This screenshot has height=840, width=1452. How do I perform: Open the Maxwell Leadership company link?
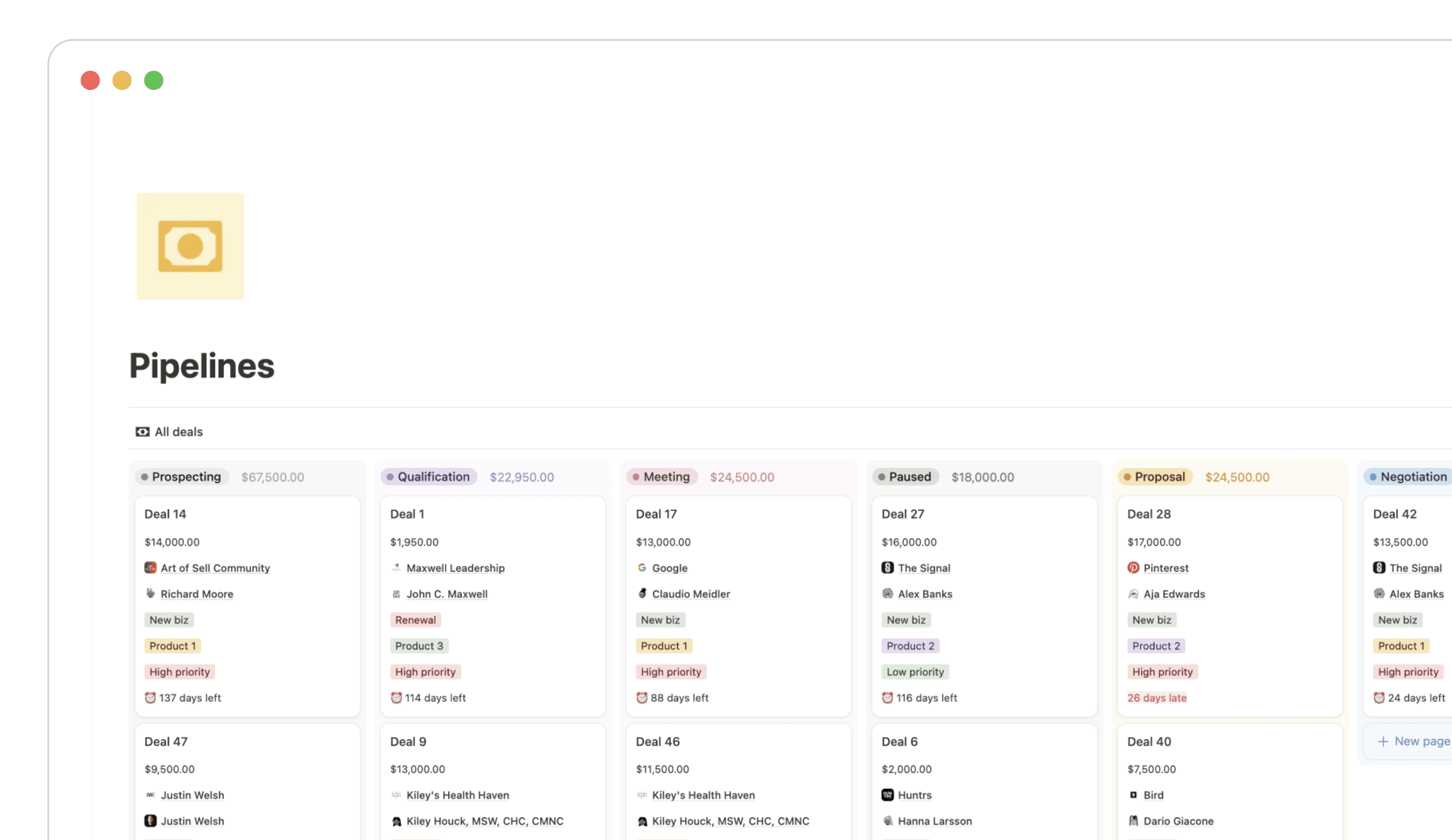[x=456, y=568]
